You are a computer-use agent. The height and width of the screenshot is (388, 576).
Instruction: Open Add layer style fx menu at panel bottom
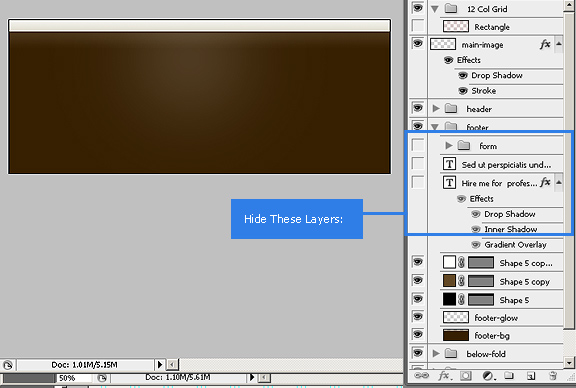click(444, 376)
